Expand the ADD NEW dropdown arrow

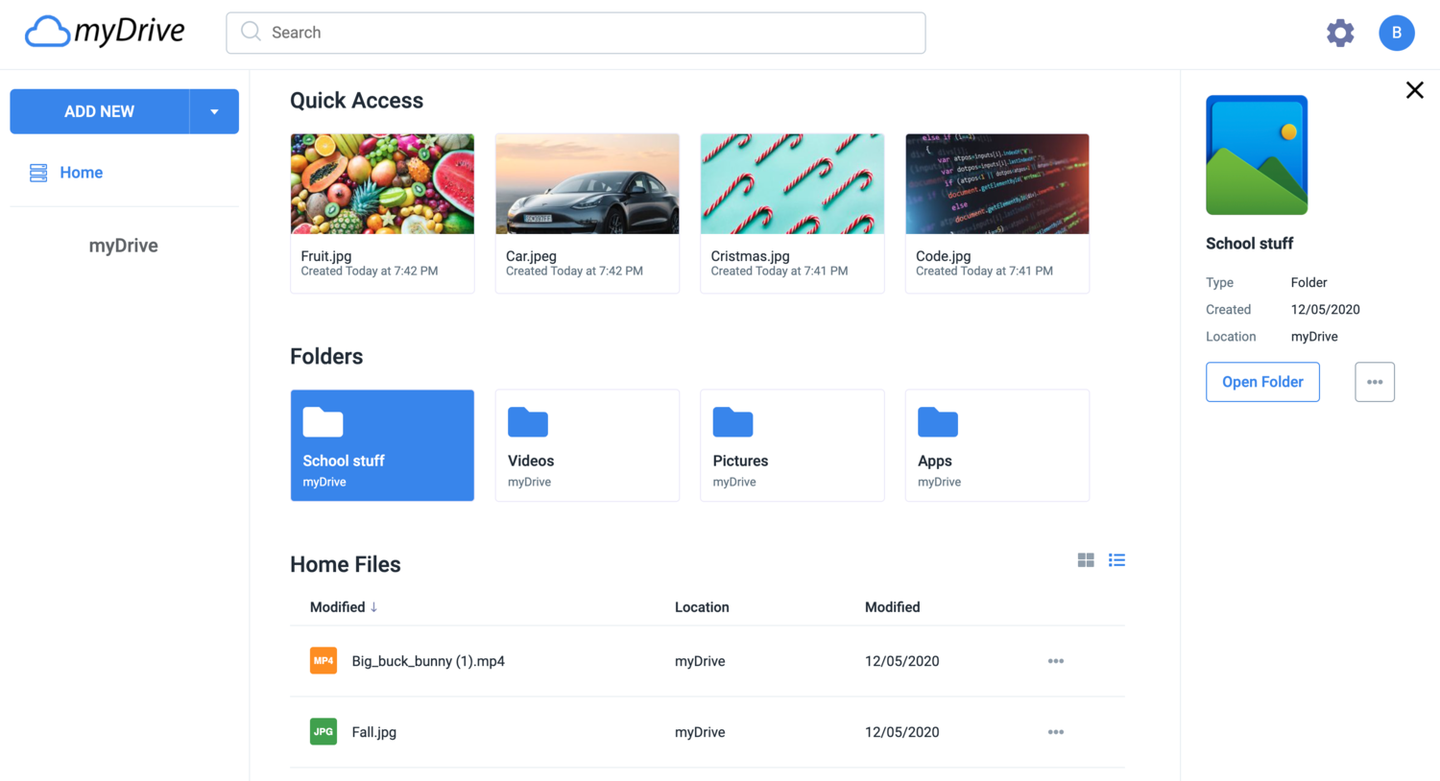tap(214, 111)
